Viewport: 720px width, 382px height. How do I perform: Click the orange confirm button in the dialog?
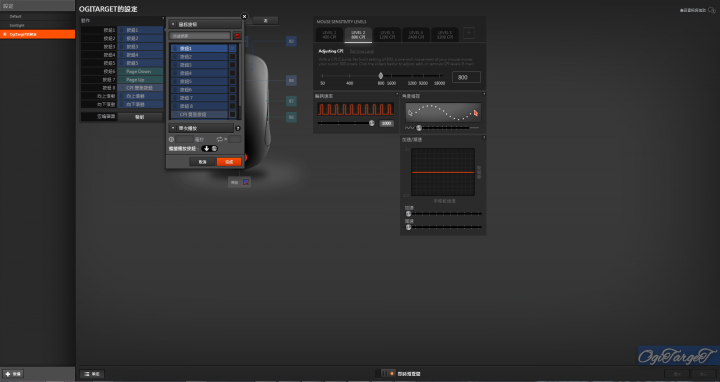coord(229,162)
